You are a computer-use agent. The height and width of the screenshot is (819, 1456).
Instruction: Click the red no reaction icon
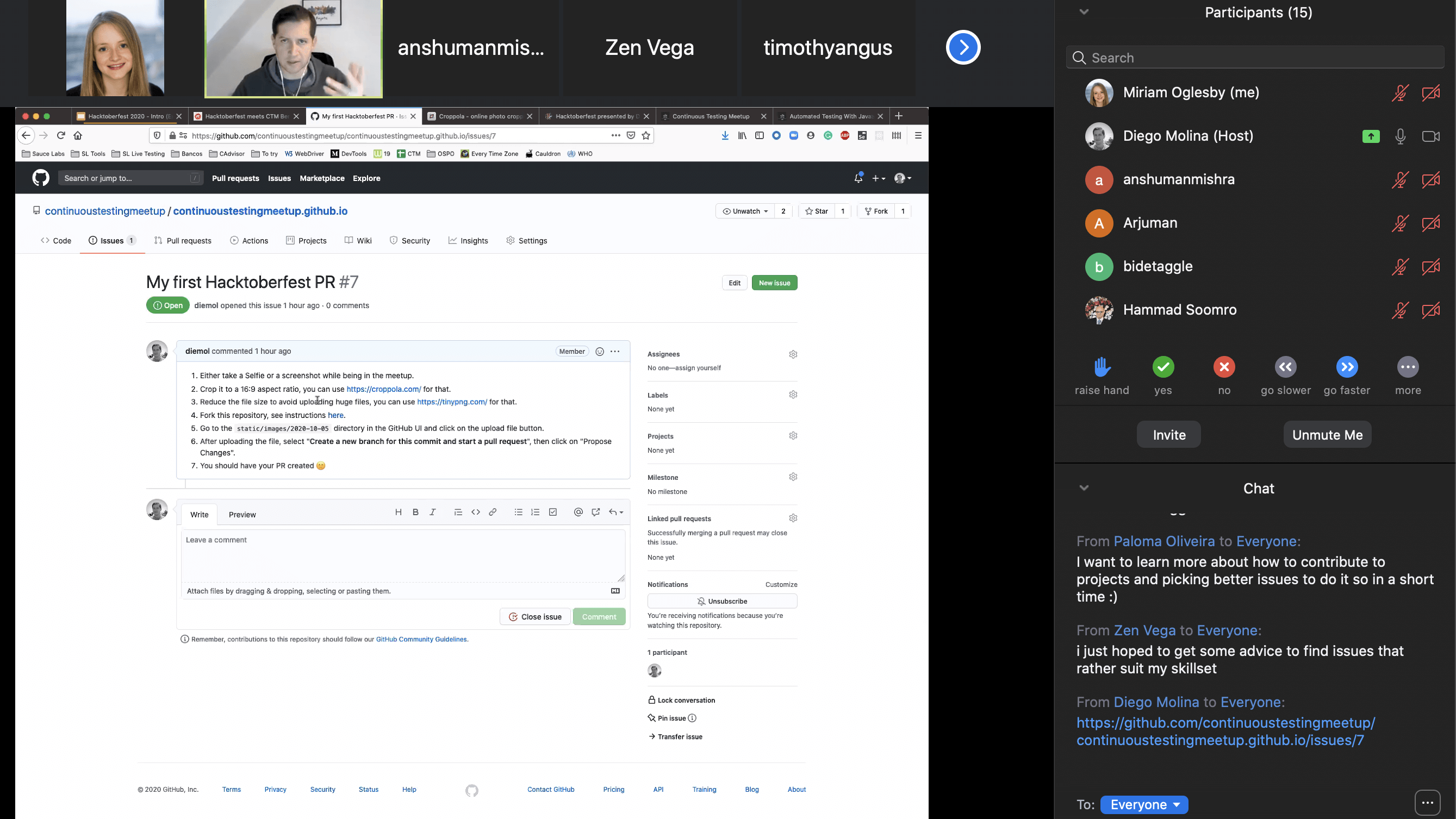click(x=1224, y=367)
